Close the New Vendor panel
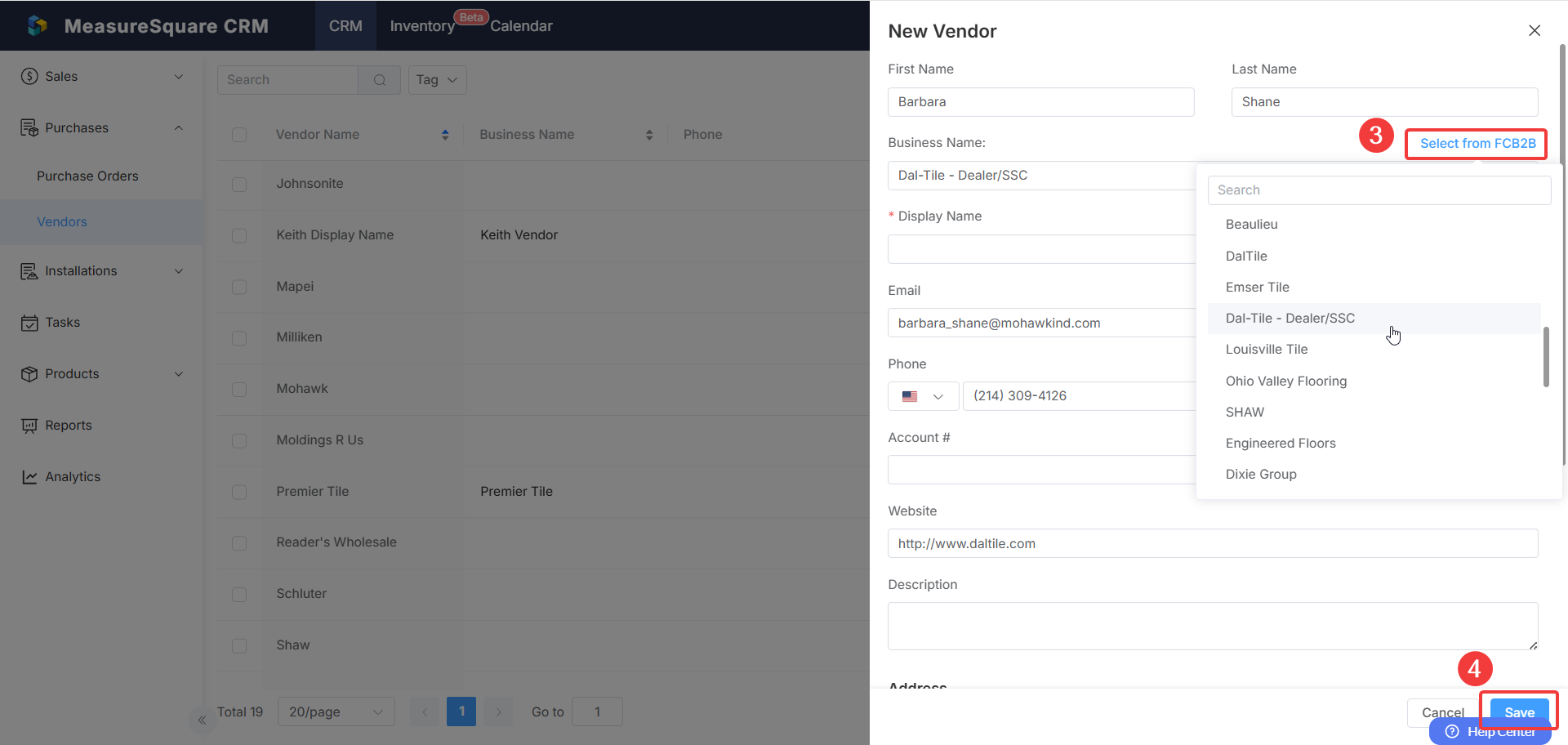The width and height of the screenshot is (1568, 745). coord(1535,30)
